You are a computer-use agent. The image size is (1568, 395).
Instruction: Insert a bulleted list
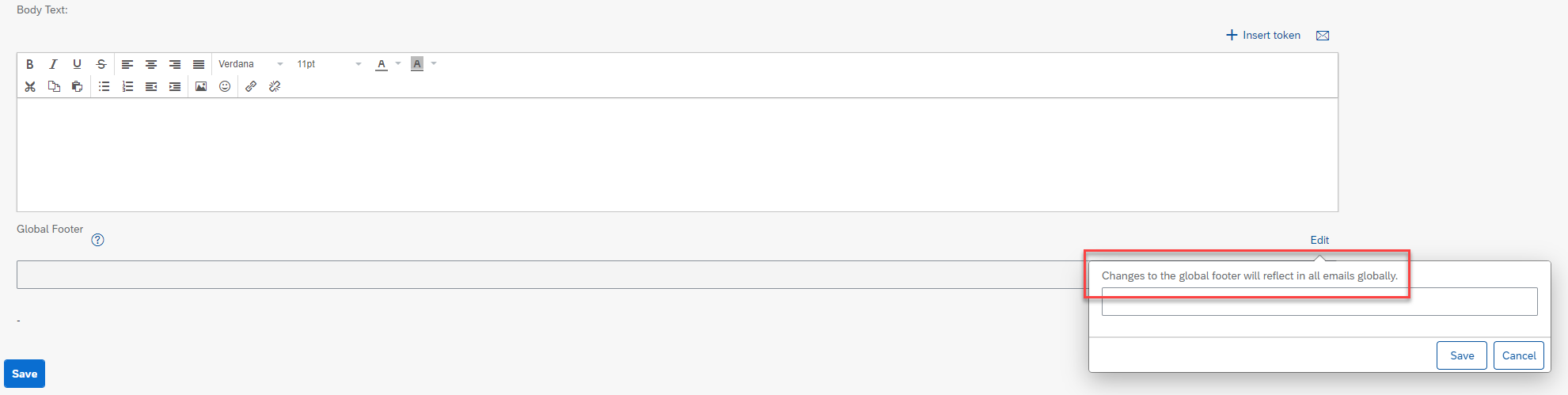pyautogui.click(x=104, y=86)
